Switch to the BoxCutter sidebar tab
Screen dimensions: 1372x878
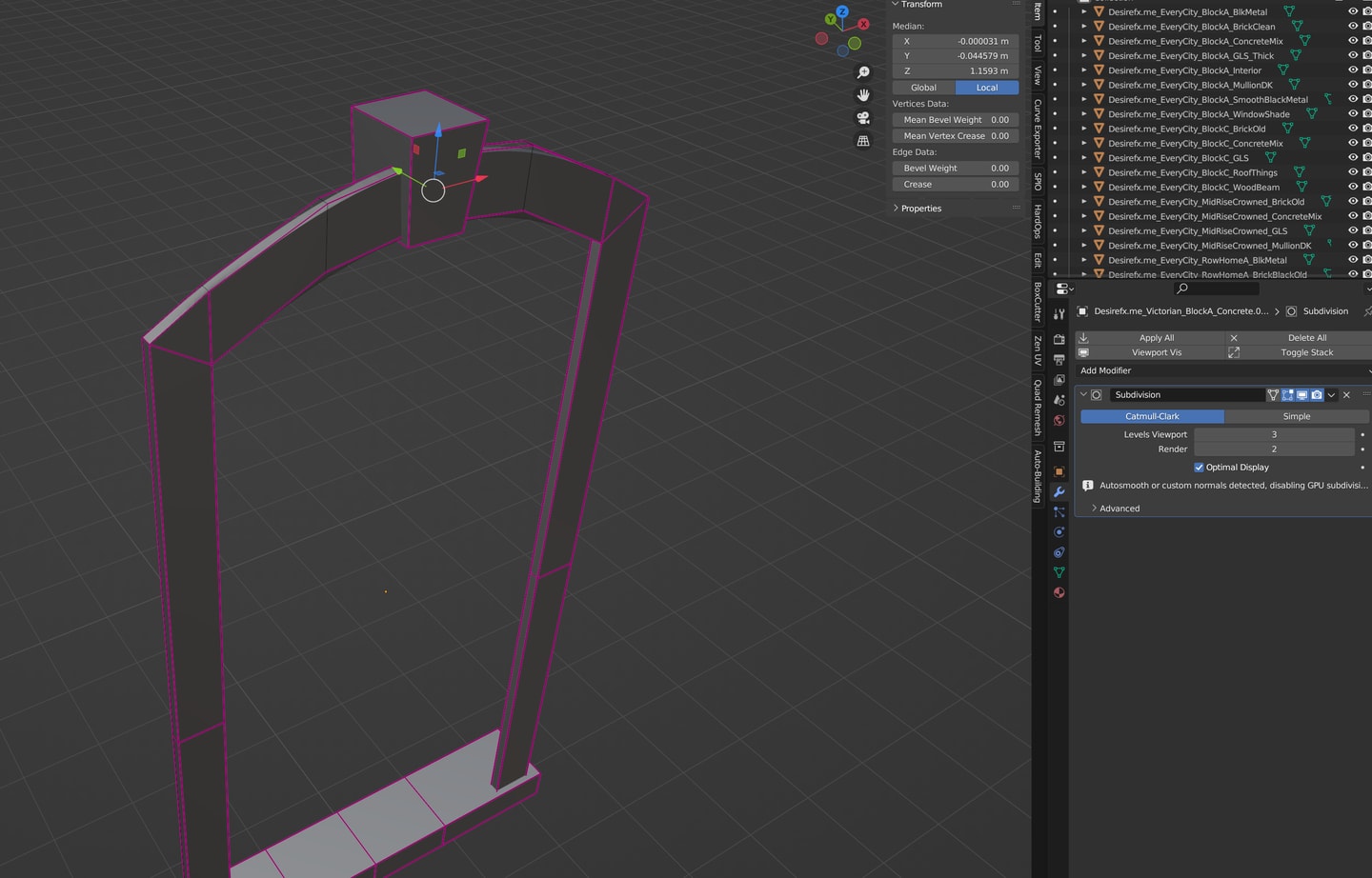1038,301
